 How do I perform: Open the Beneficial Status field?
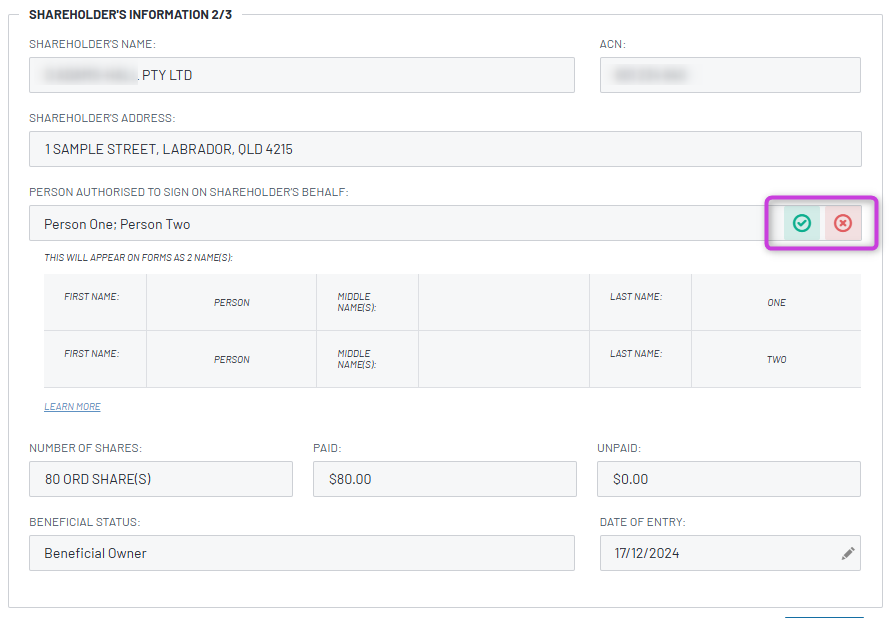click(301, 553)
